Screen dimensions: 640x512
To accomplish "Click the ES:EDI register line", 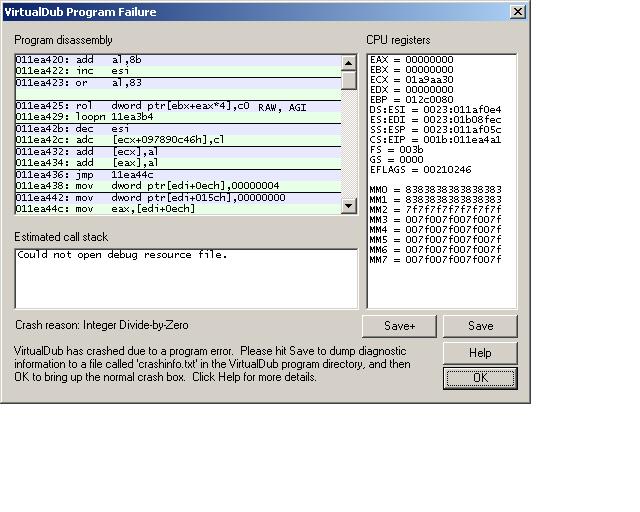I will click(x=435, y=120).
